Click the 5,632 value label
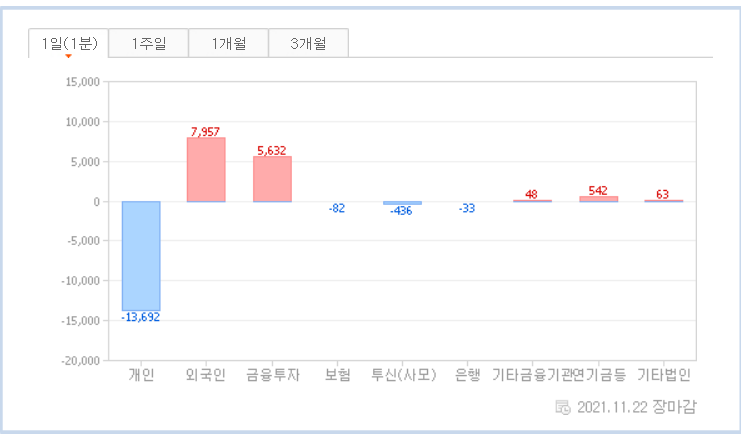The image size is (741, 439). click(272, 151)
